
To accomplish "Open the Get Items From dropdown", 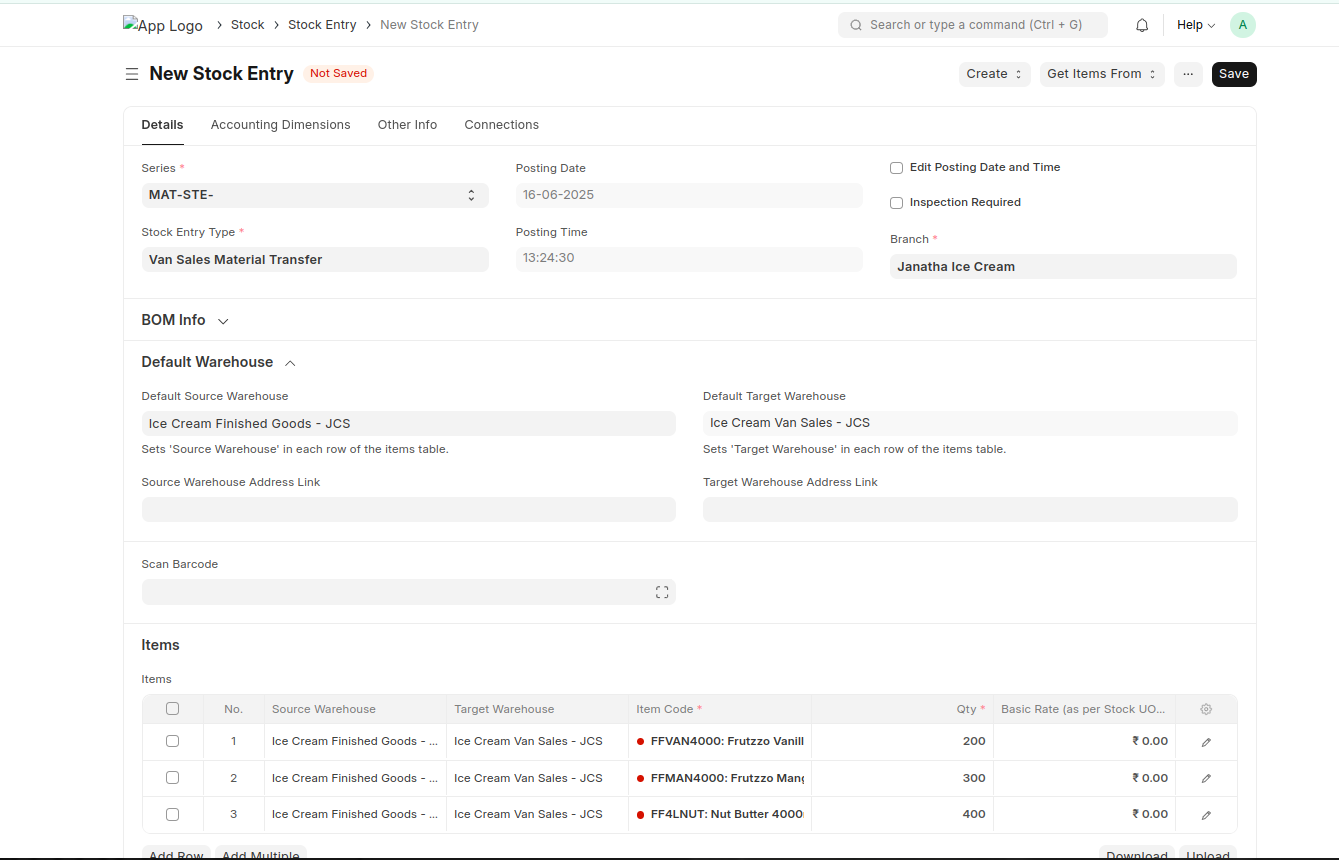I will coord(1101,74).
